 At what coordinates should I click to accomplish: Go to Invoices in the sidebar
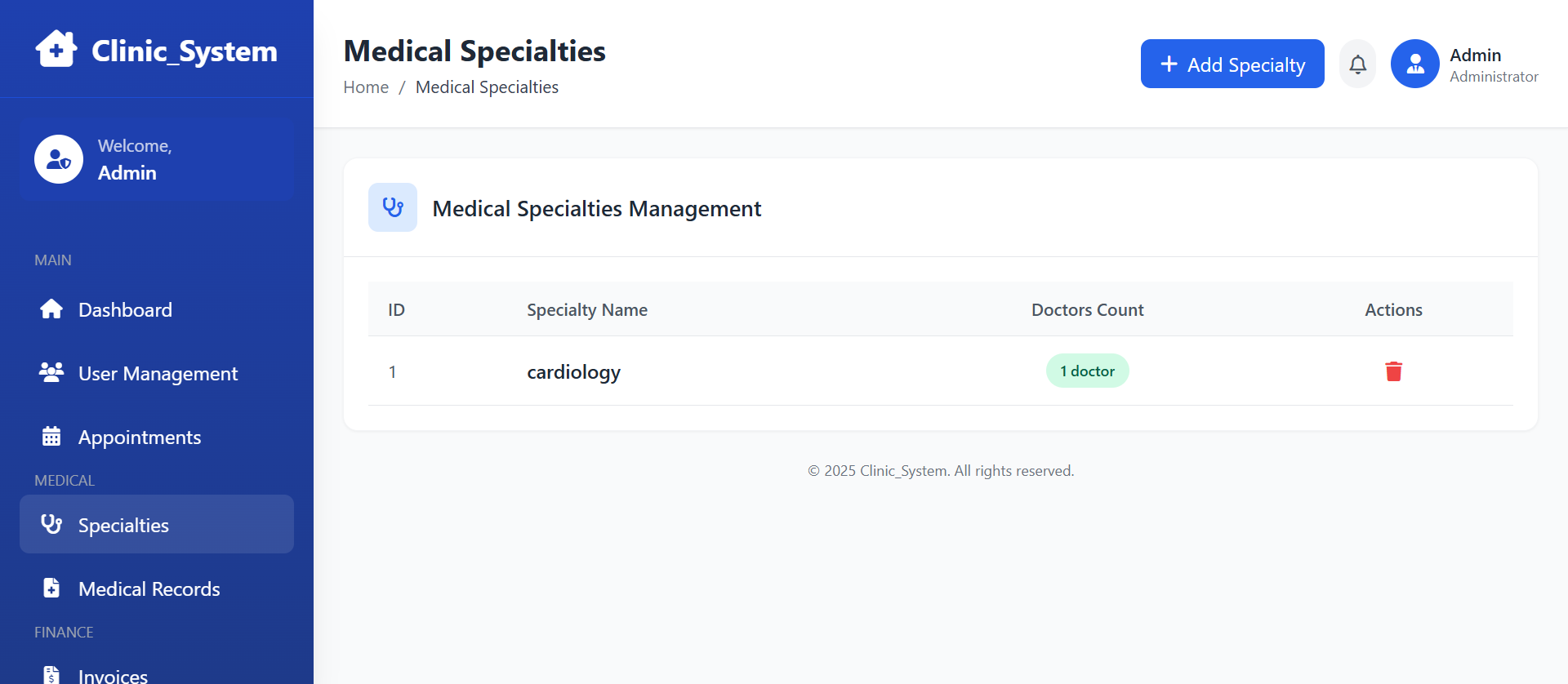tap(113, 675)
